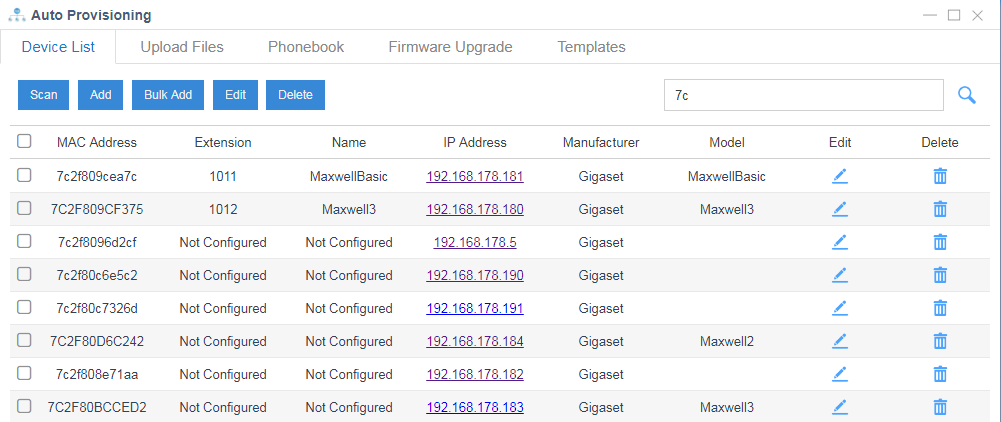Viewport: 1001px width, 422px height.
Task: Click the Delete toolbar button
Action: pyautogui.click(x=296, y=94)
